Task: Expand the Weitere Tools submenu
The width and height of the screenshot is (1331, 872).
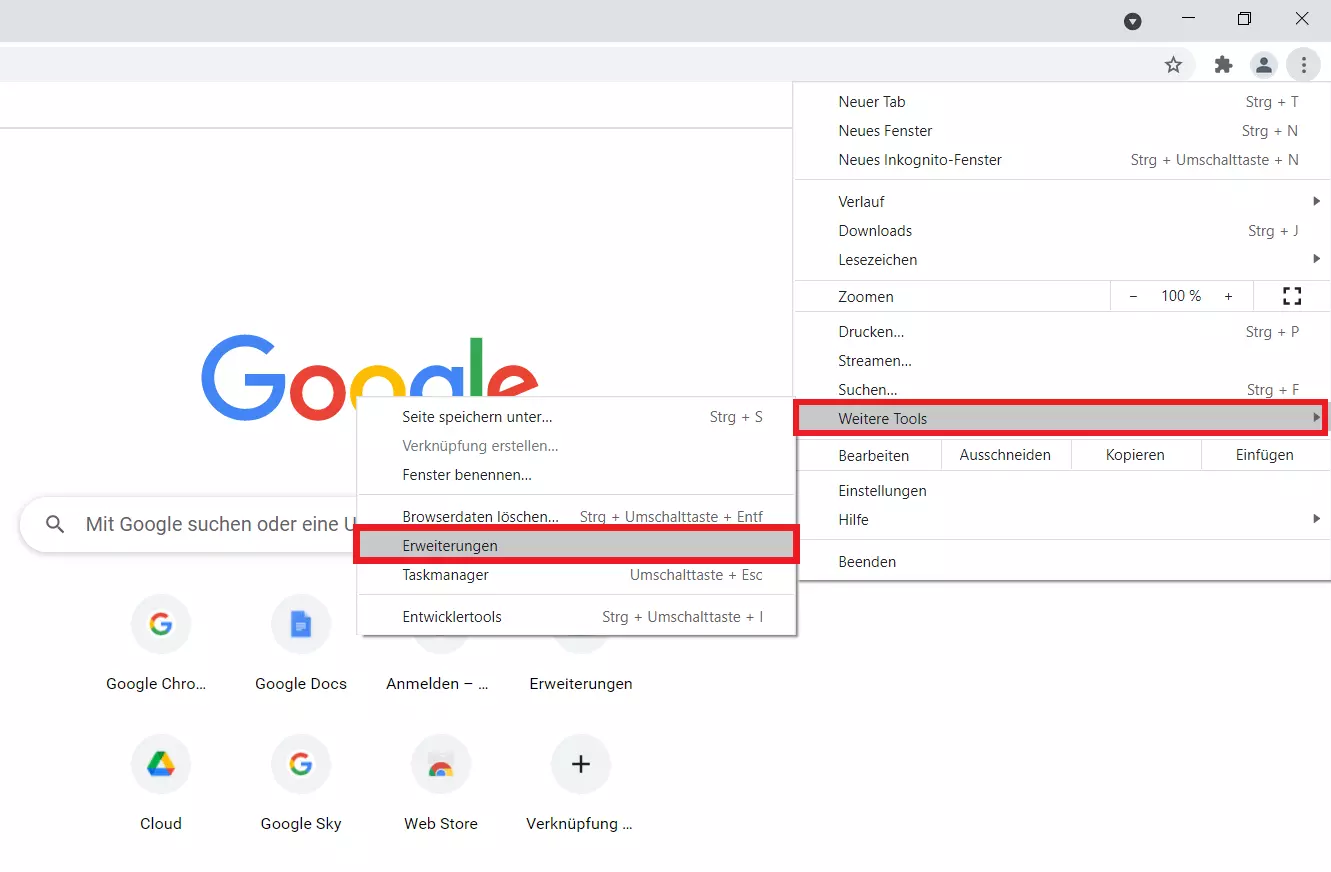Action: pos(1062,418)
